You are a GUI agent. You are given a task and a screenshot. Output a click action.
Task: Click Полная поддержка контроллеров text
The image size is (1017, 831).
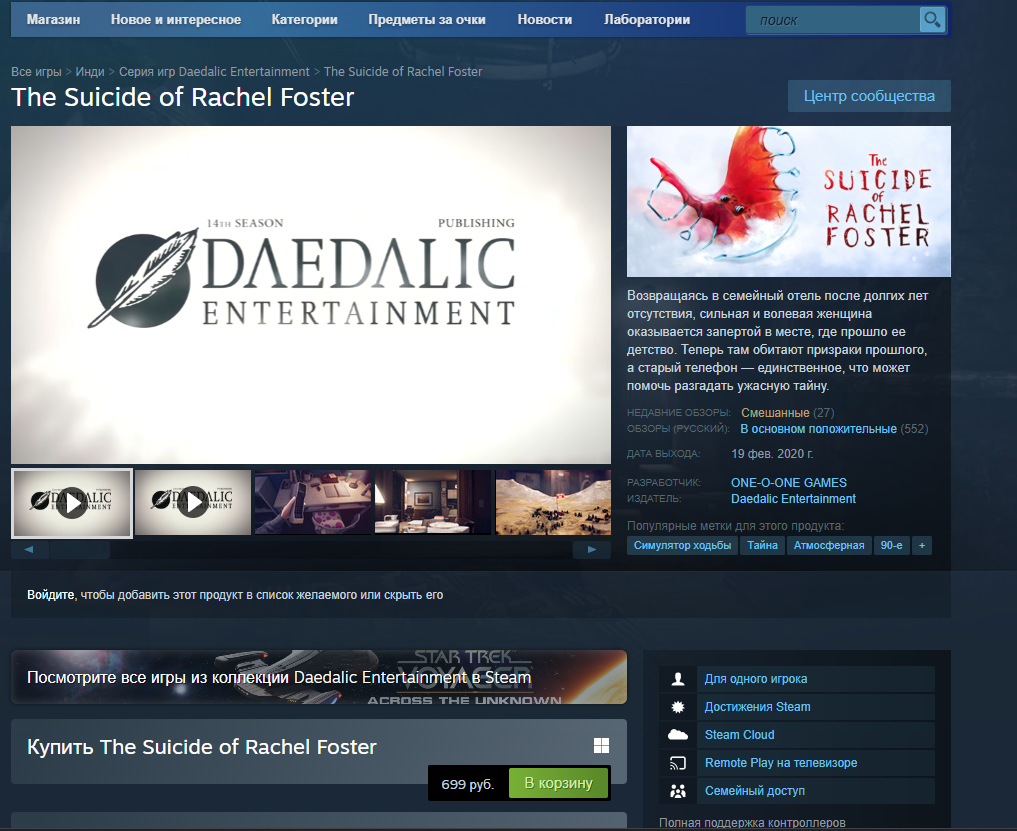coord(752,822)
